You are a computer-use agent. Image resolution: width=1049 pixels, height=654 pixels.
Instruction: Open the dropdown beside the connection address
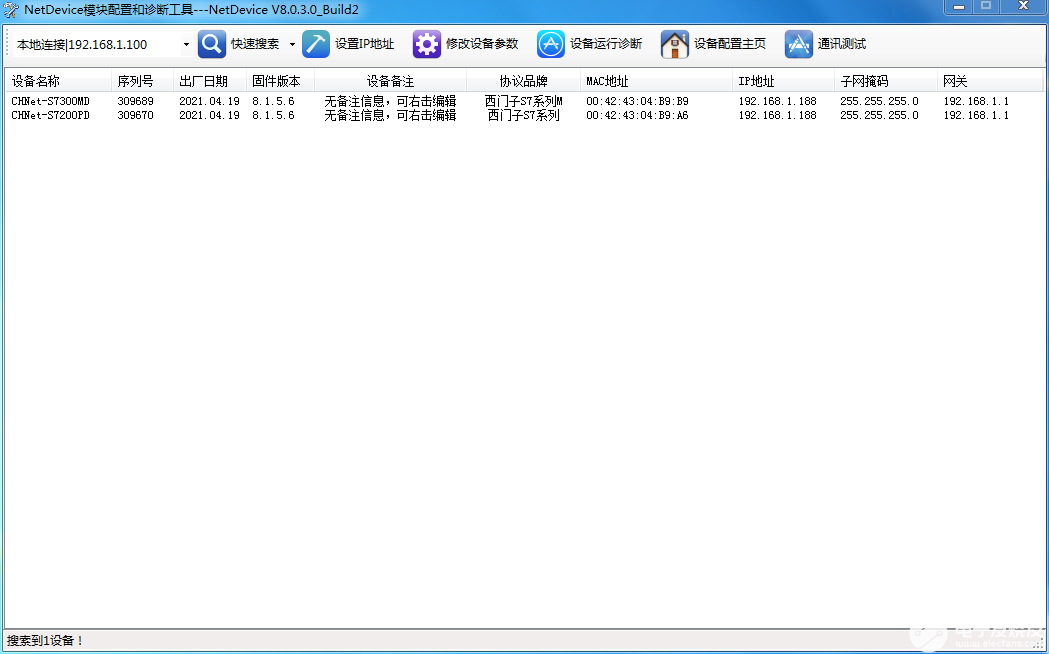point(185,44)
